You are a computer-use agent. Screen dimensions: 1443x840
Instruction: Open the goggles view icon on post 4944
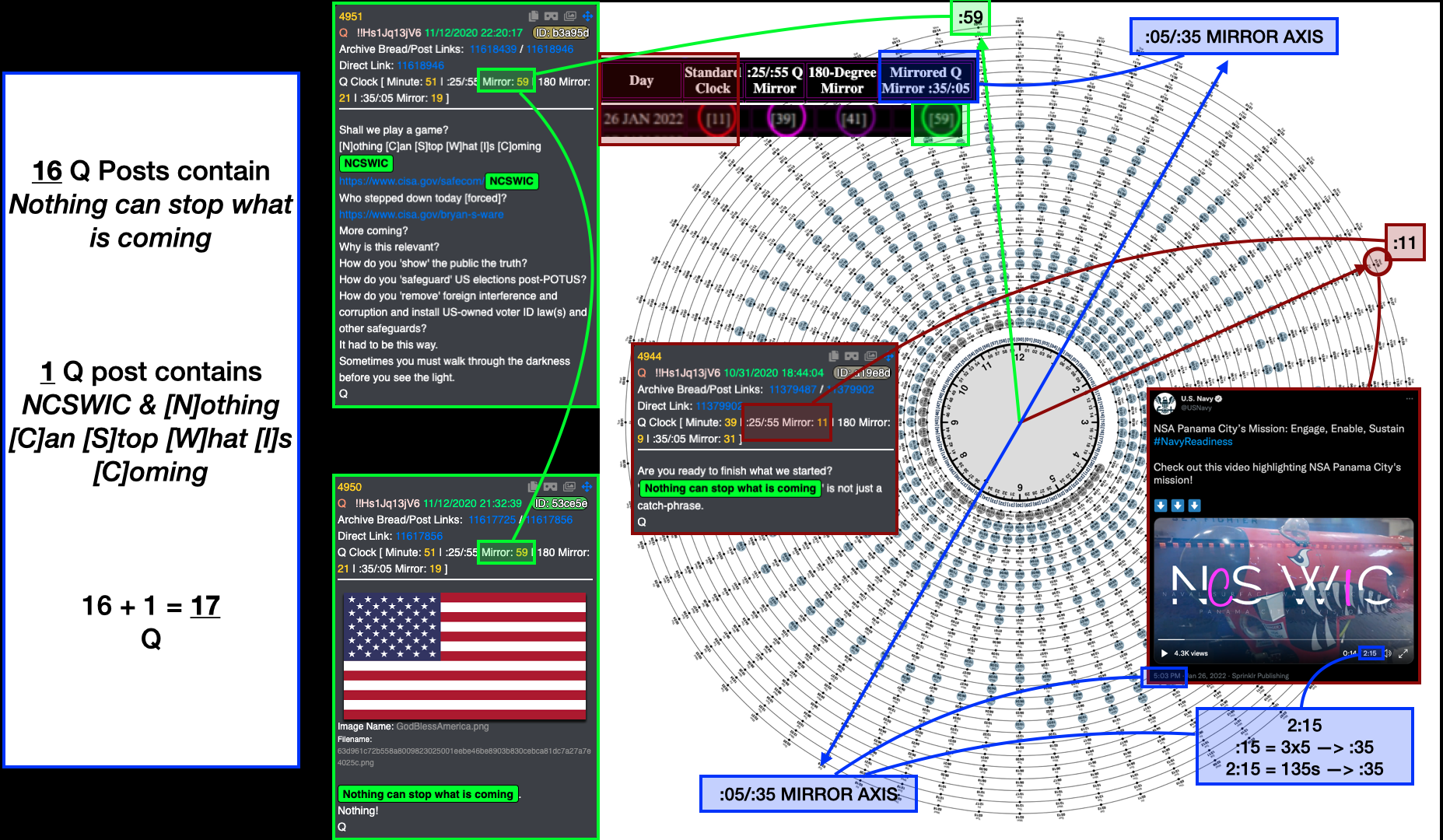pos(852,356)
